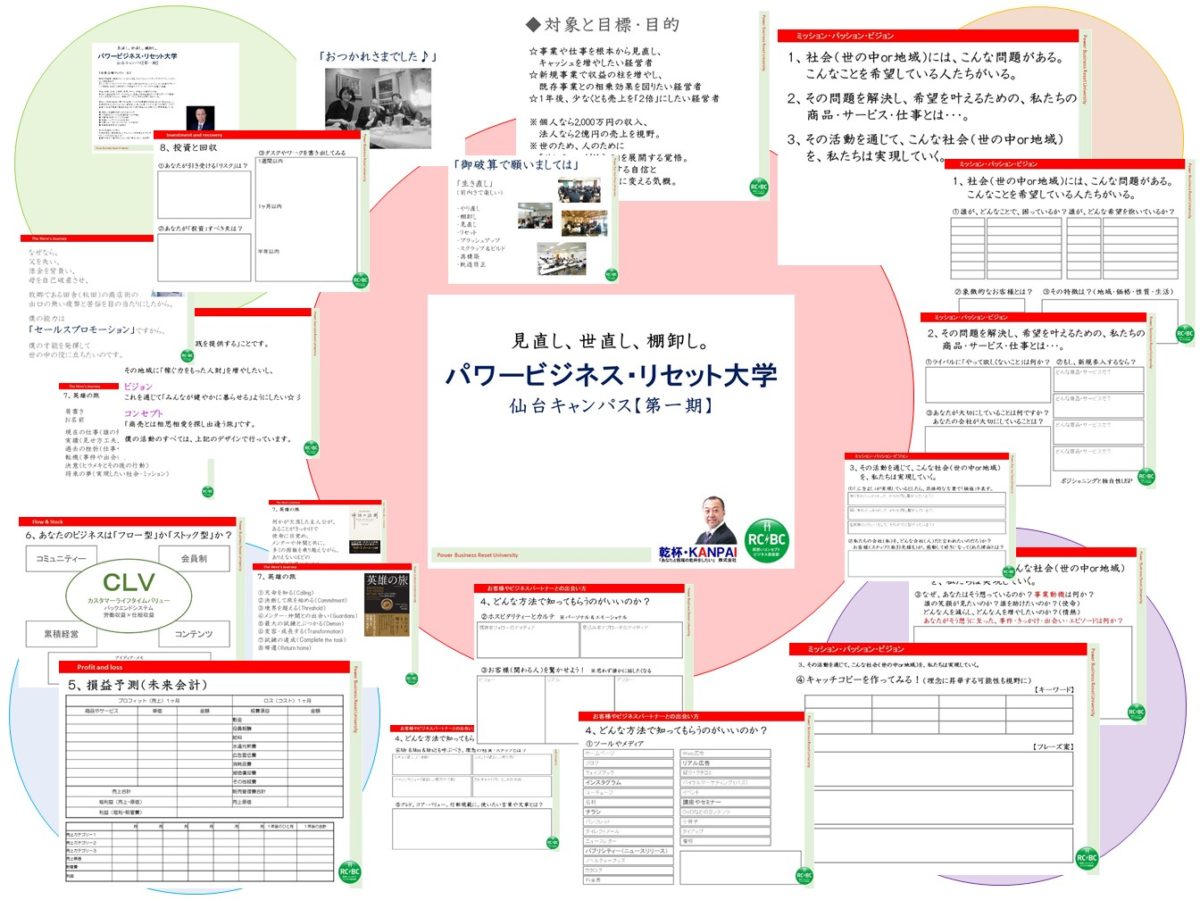Open the top seminar photo on 御破算 slide
This screenshot has height=900, width=1200.
(578, 191)
